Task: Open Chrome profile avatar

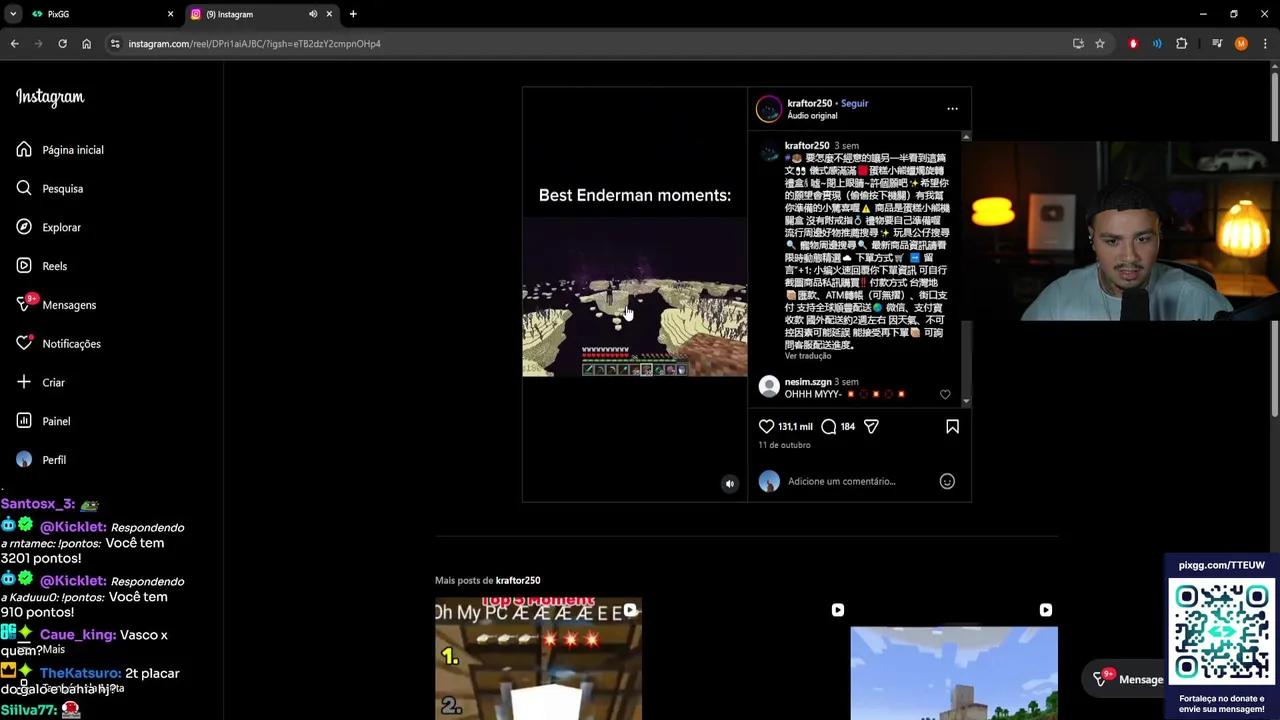Action: click(1241, 44)
